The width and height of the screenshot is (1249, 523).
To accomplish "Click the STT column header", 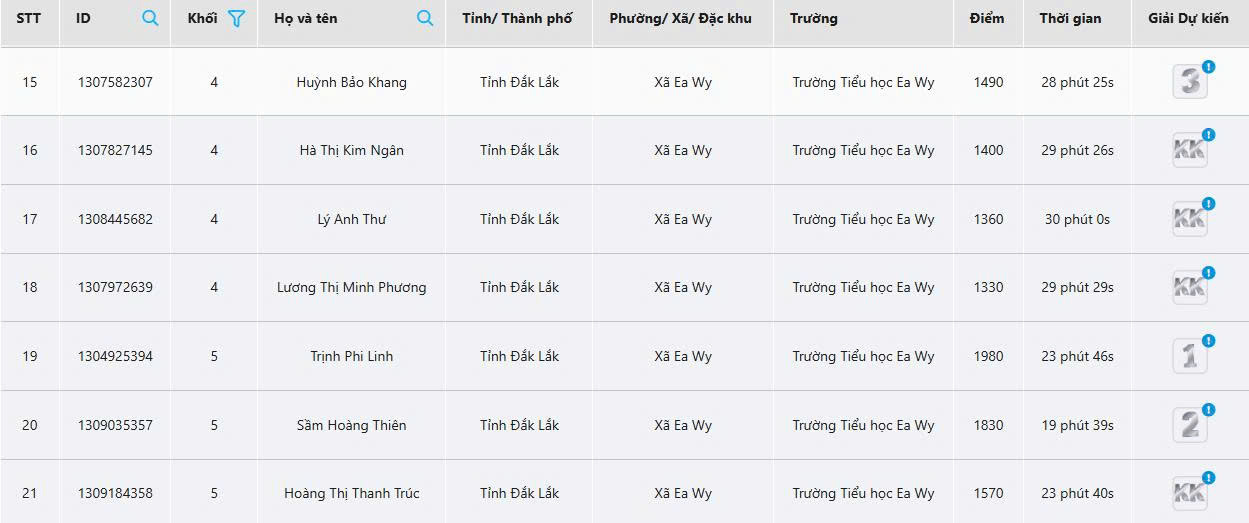I will [29, 18].
